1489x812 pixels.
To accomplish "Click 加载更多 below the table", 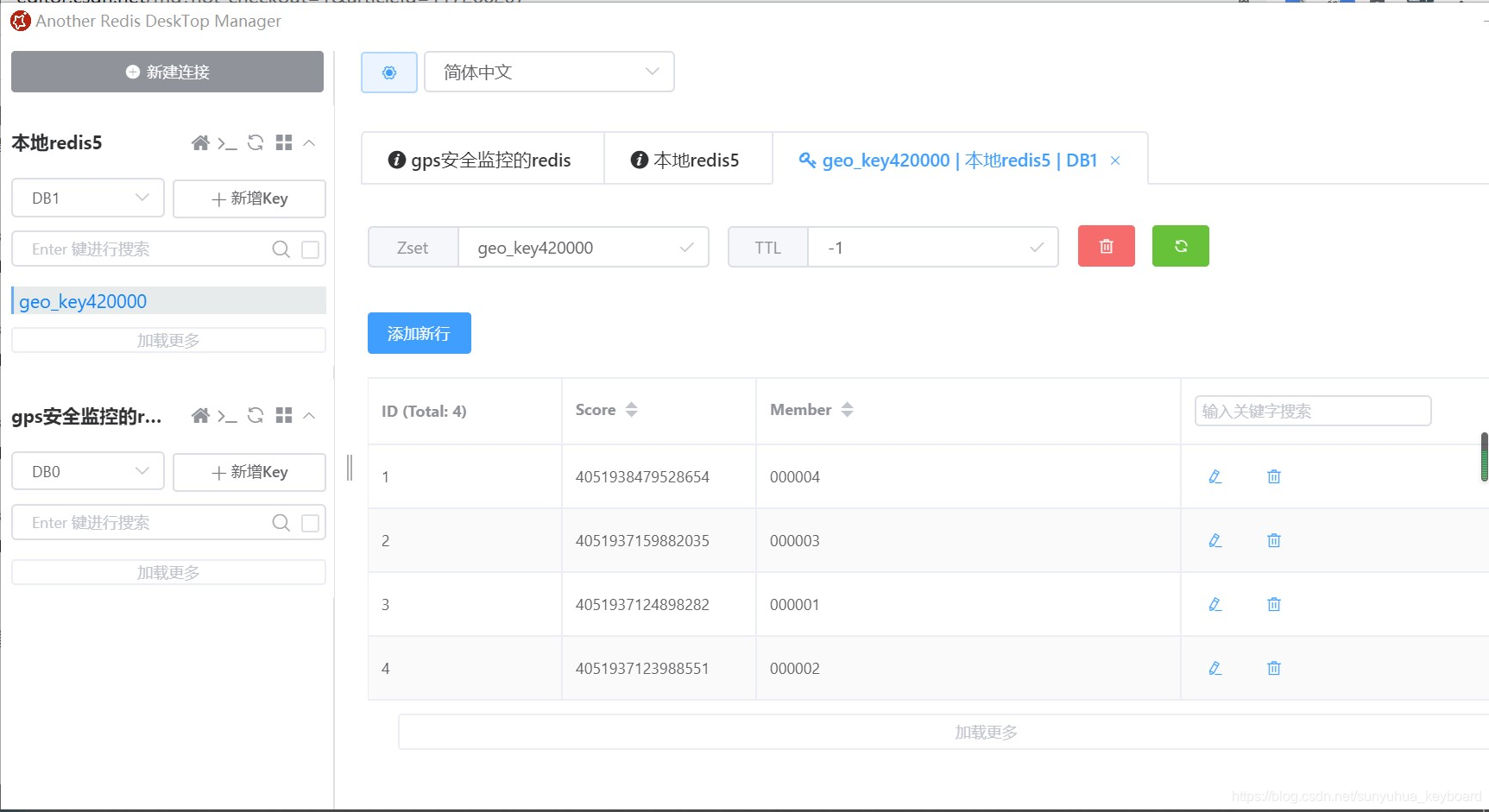I will pyautogui.click(x=986, y=732).
